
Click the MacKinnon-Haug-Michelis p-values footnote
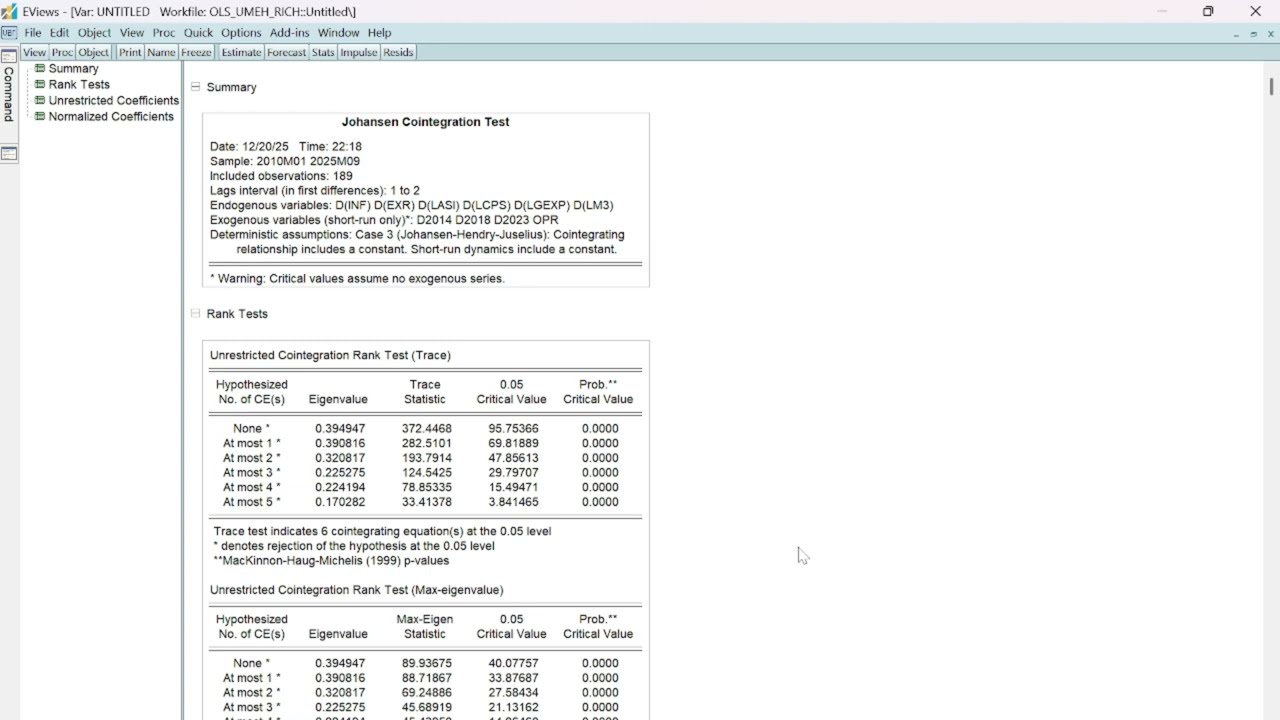point(331,561)
